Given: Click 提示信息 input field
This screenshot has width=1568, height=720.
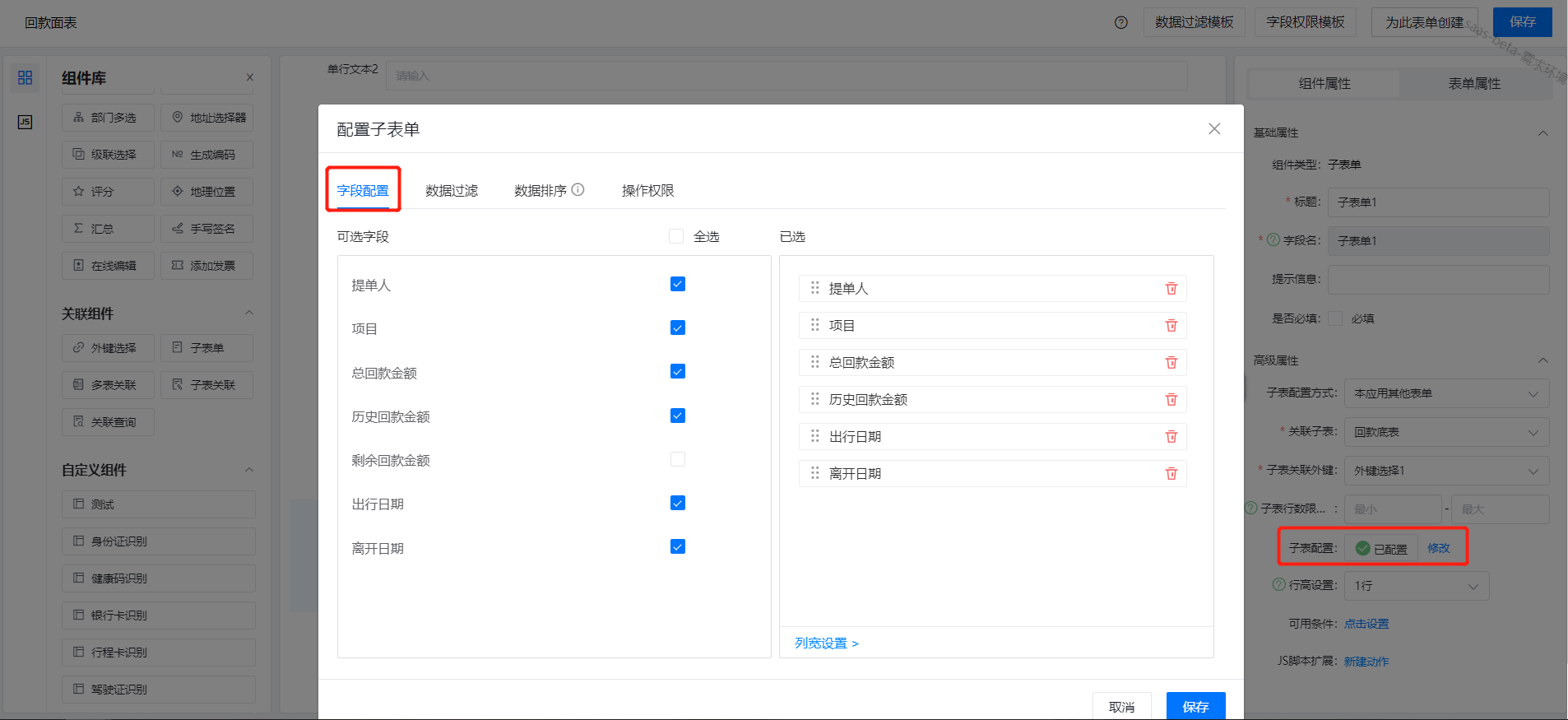Looking at the screenshot, I should point(1438,280).
